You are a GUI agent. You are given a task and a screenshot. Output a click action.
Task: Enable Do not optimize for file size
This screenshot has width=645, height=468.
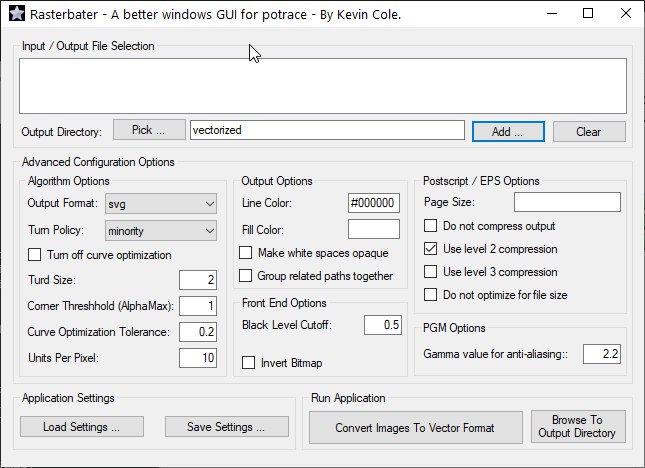430,295
